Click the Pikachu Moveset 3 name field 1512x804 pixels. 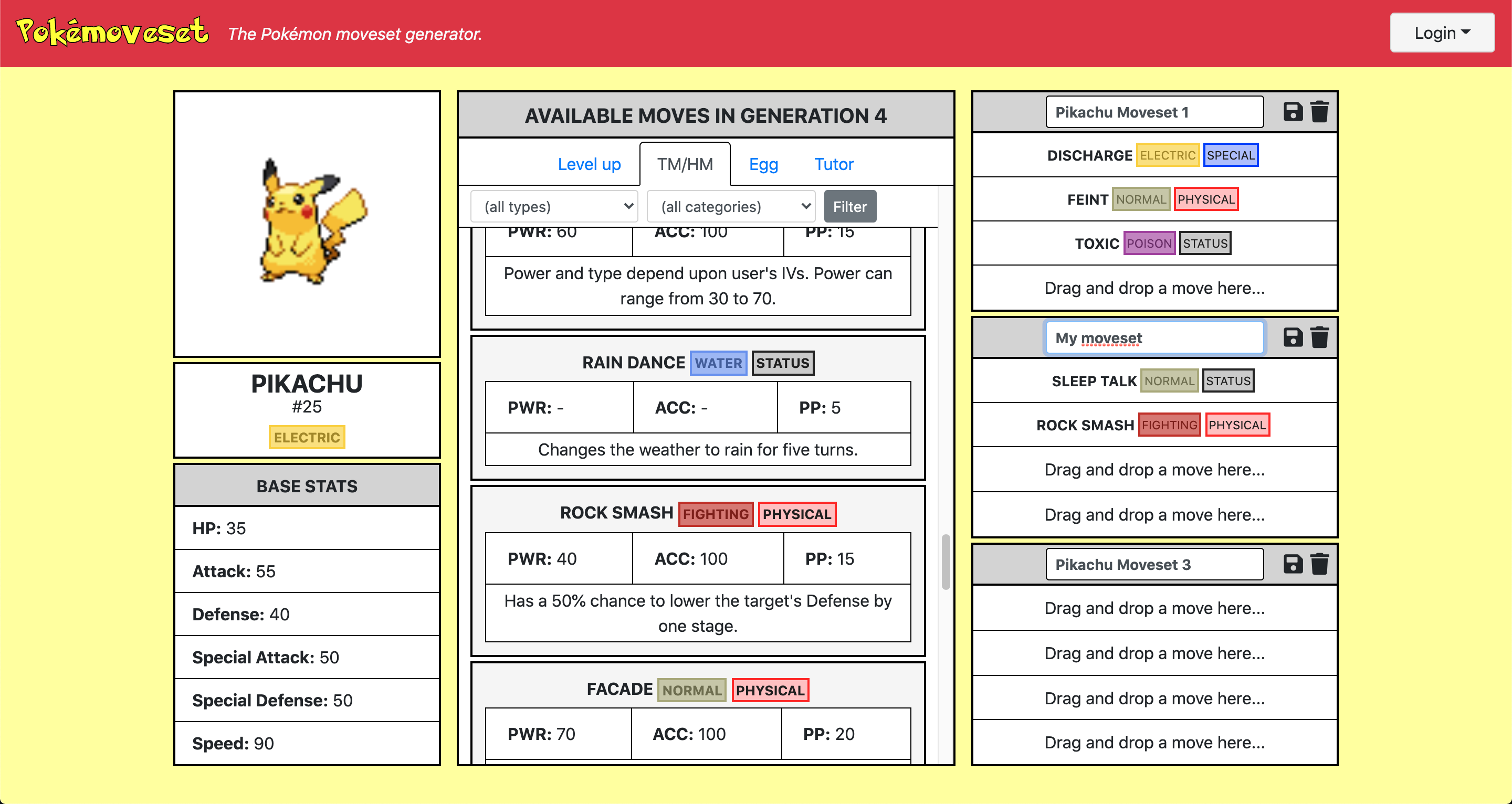click(1154, 565)
